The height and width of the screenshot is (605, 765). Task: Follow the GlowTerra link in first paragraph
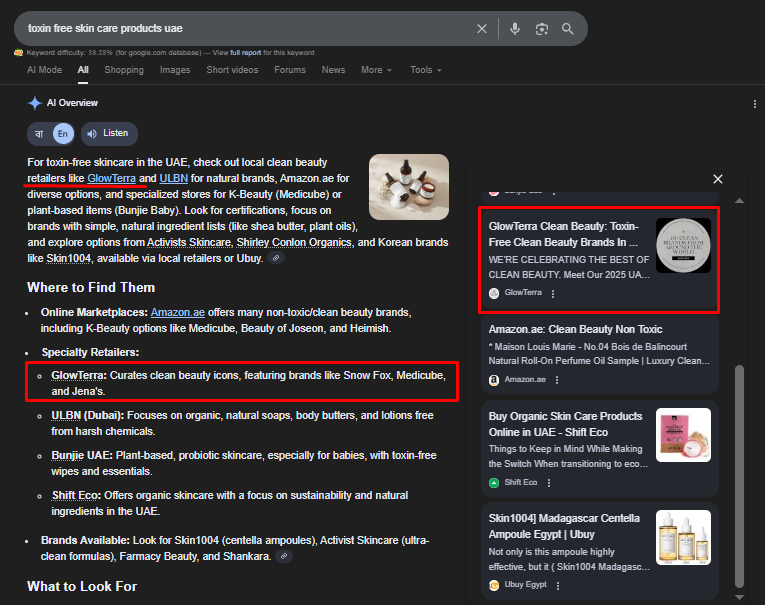111,179
